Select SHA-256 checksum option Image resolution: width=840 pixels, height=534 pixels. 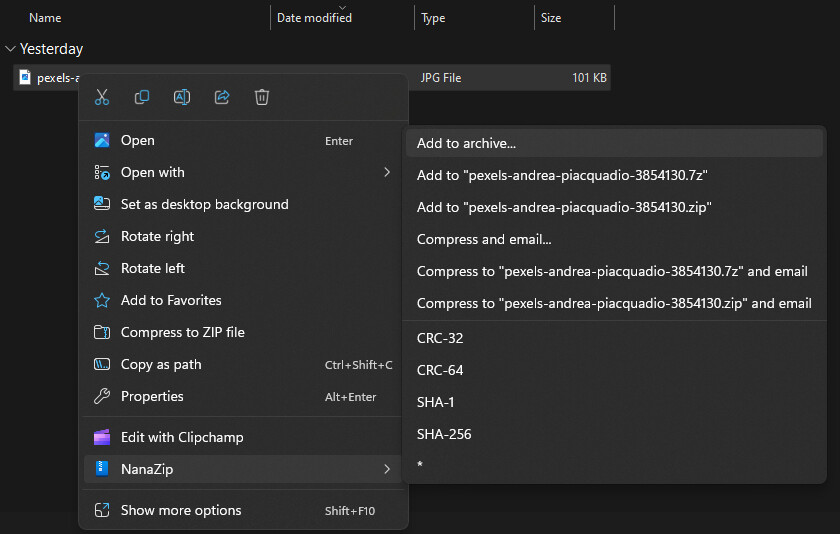444,434
